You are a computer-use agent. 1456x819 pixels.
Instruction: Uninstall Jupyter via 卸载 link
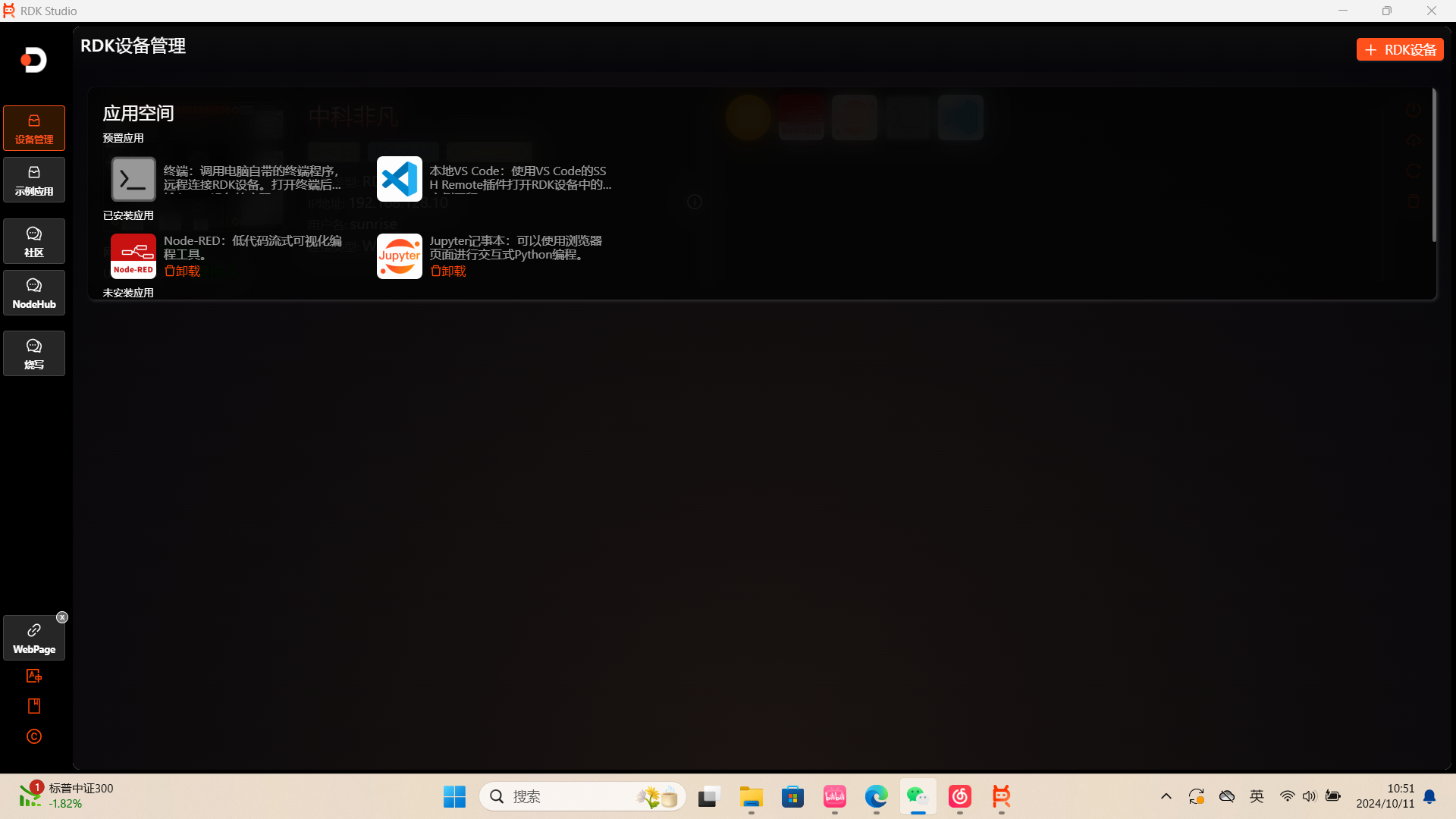tap(449, 271)
